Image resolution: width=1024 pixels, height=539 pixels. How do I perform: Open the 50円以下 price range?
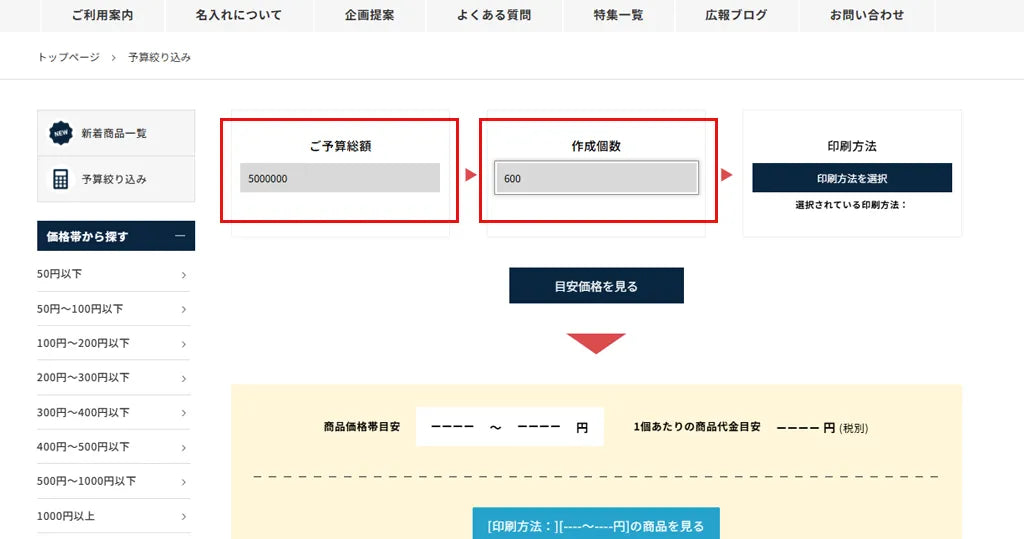tap(112, 274)
